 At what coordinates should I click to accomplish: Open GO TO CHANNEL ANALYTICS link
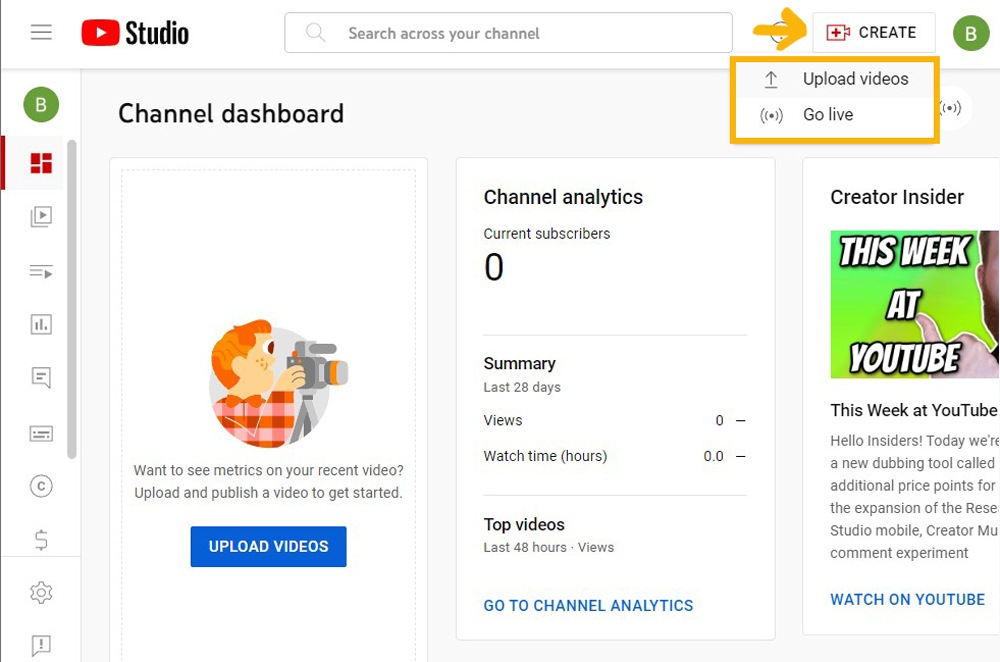point(588,605)
